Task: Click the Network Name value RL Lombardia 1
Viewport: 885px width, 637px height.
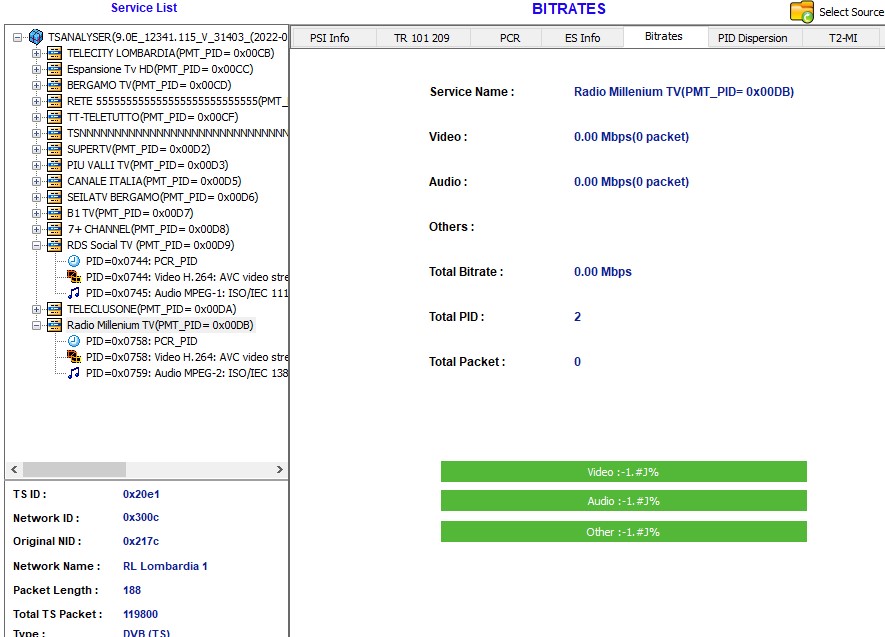Action: pyautogui.click(x=165, y=566)
